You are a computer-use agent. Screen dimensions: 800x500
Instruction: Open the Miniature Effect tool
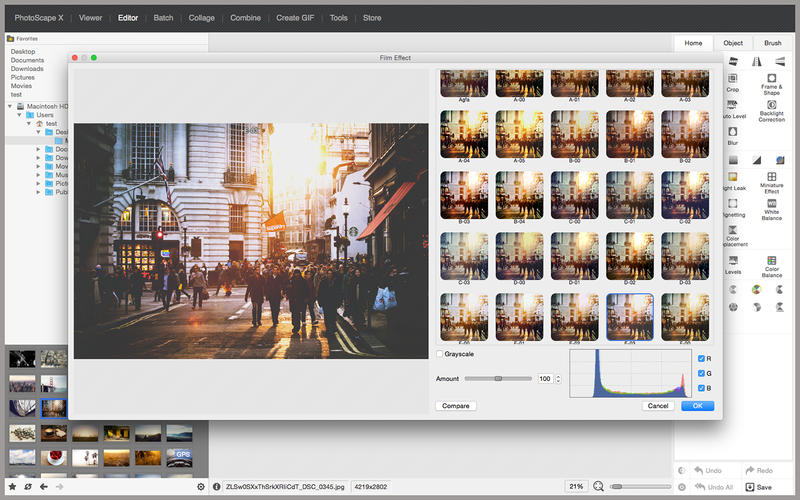click(x=771, y=177)
